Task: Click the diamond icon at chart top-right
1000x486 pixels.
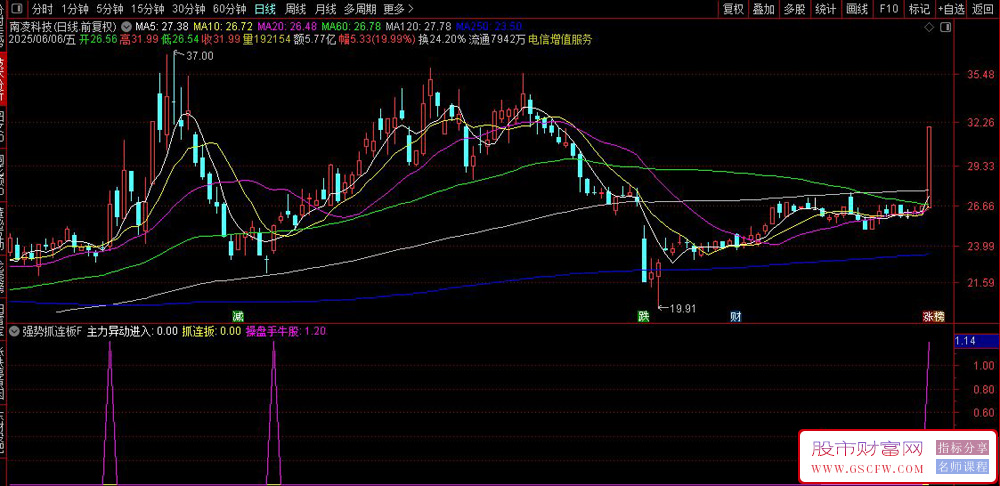Action: [x=929, y=27]
